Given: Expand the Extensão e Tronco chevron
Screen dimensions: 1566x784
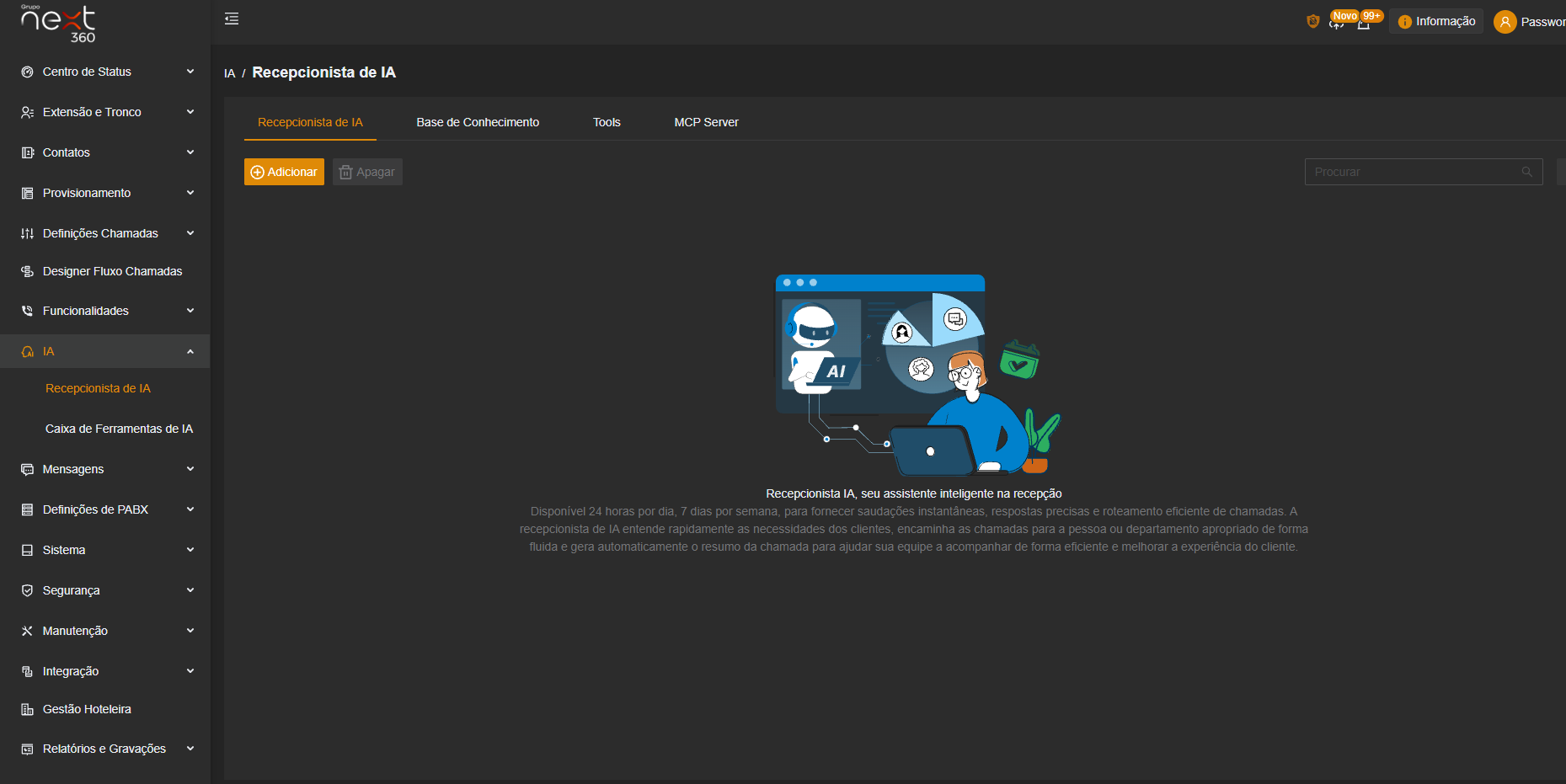Looking at the screenshot, I should point(190,112).
